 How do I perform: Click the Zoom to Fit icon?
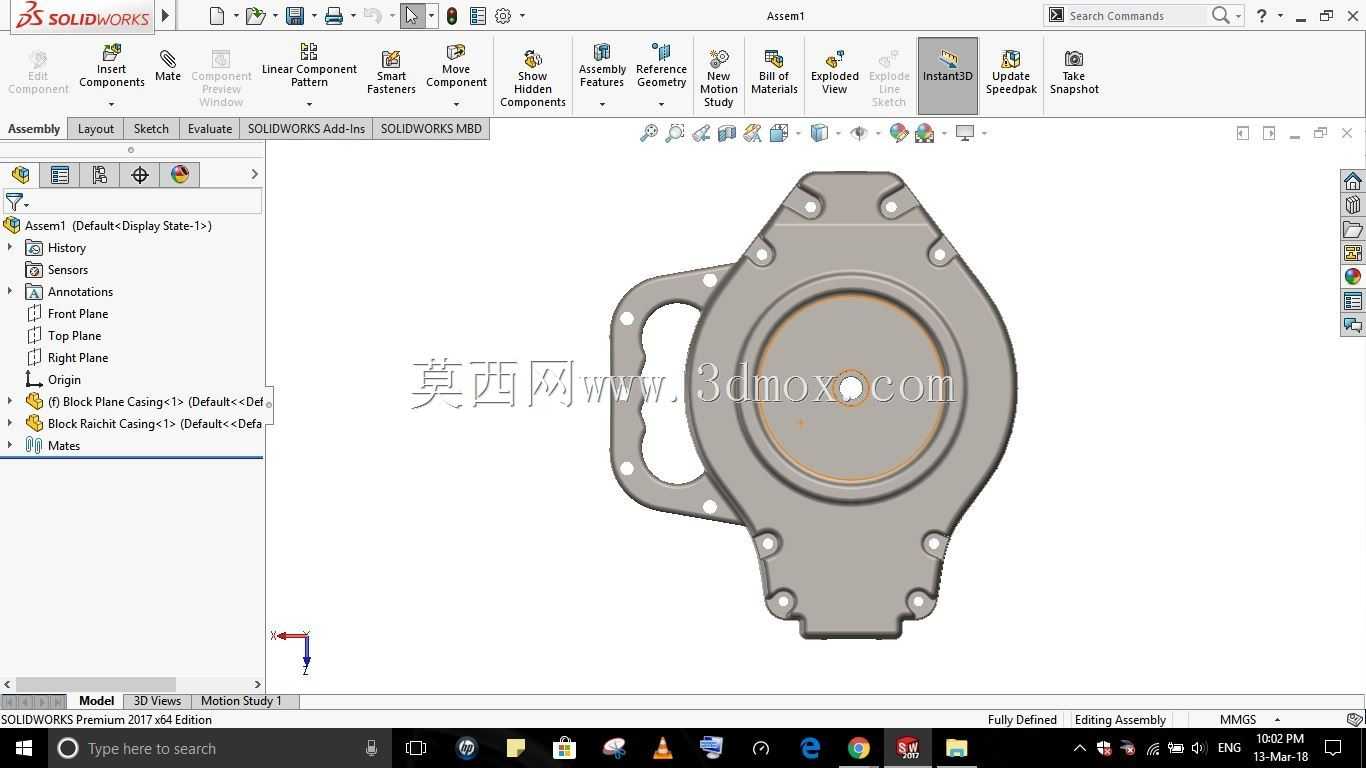point(649,133)
